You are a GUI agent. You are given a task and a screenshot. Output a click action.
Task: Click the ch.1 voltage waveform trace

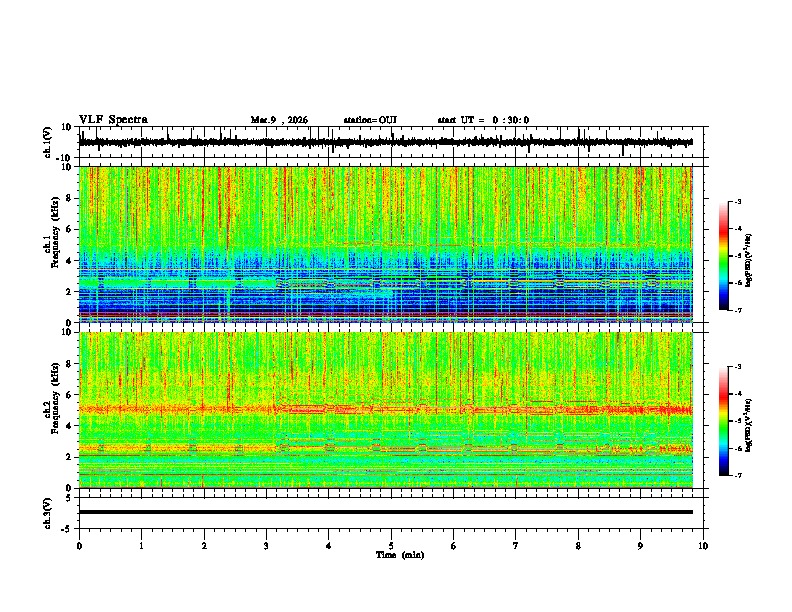[x=385, y=142]
